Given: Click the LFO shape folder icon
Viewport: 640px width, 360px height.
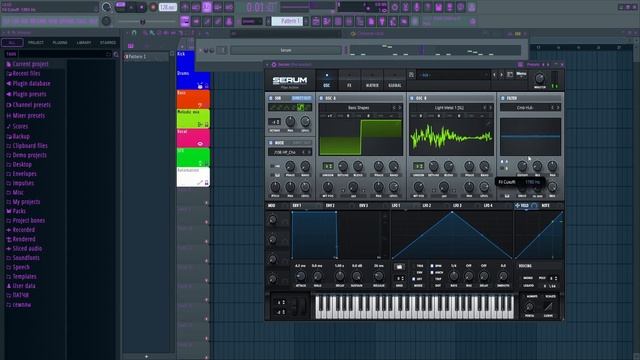Looking at the screenshot, I should pyautogui.click(x=399, y=267).
